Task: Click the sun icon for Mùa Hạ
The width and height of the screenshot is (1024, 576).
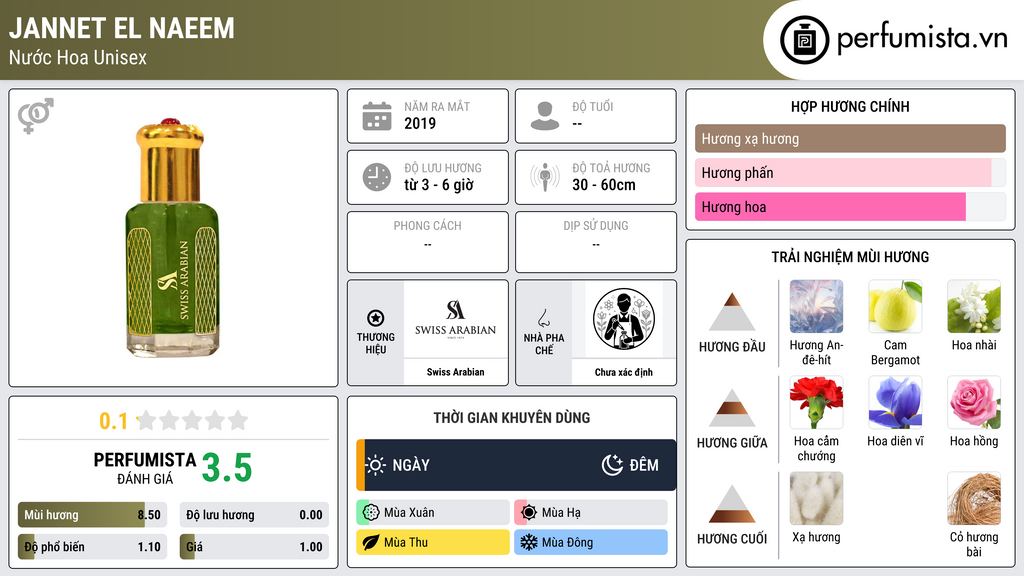Action: pos(529,513)
